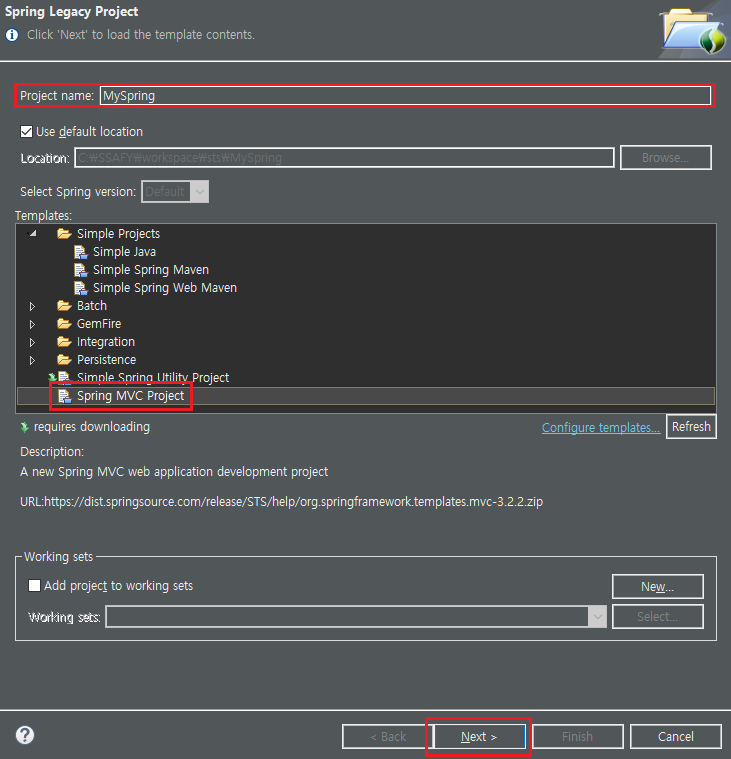This screenshot has width=731, height=759.
Task: Click the Spring project wizard folder icon
Action: pyautogui.click(x=694, y=30)
